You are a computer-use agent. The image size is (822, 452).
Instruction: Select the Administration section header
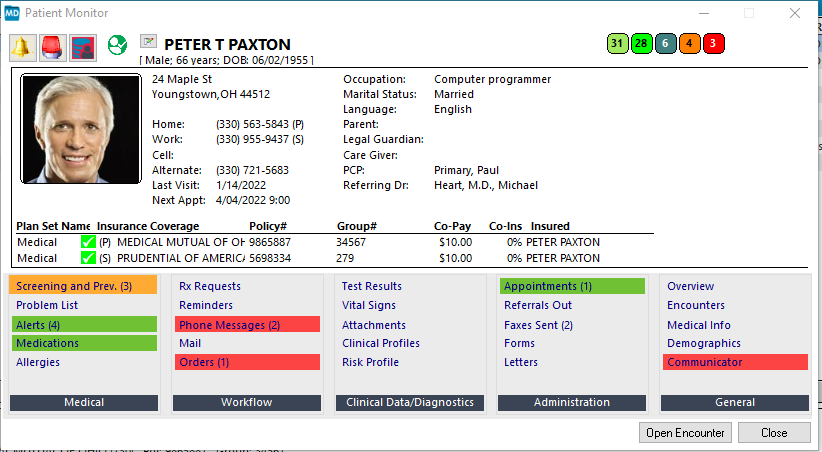572,403
